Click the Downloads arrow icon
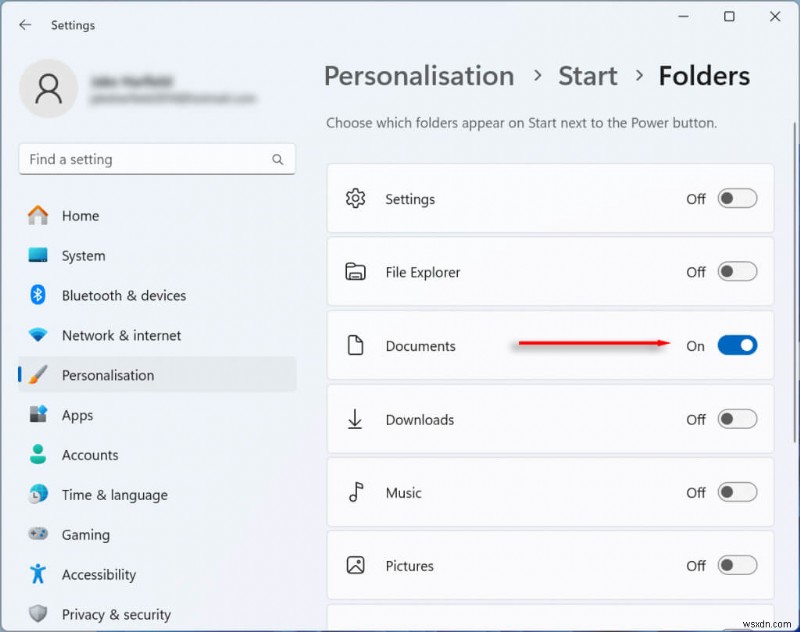 (x=355, y=419)
